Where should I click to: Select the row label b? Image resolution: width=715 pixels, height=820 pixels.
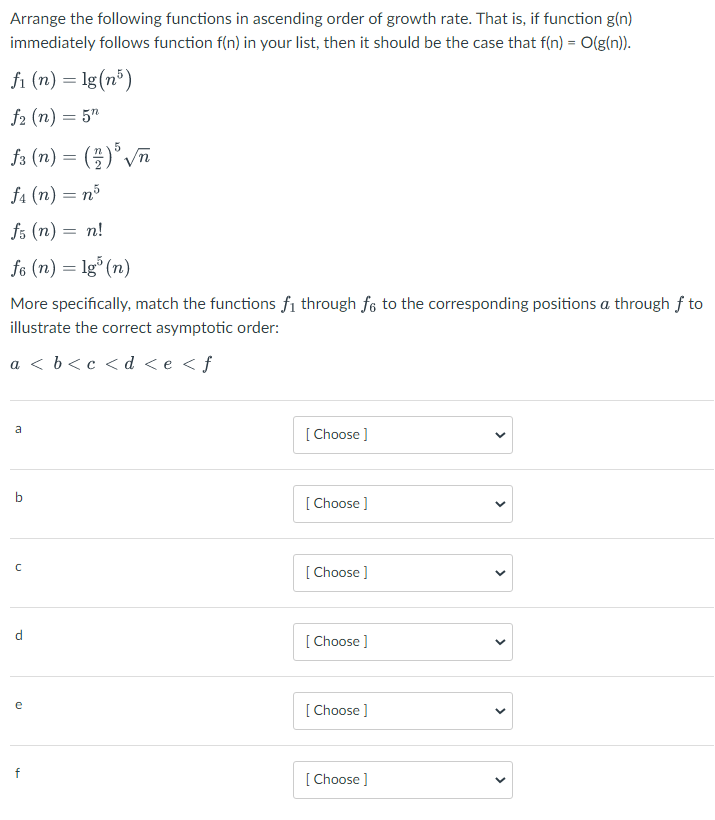(18, 497)
